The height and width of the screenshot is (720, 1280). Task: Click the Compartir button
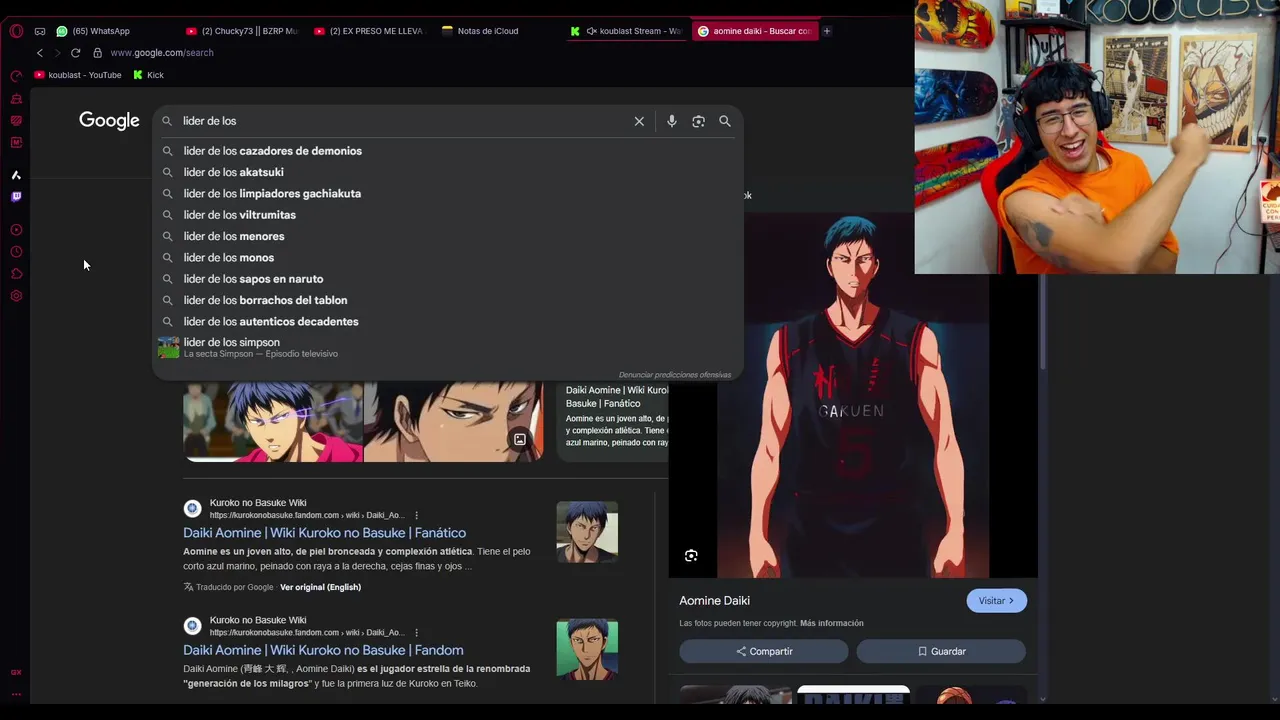tap(764, 651)
